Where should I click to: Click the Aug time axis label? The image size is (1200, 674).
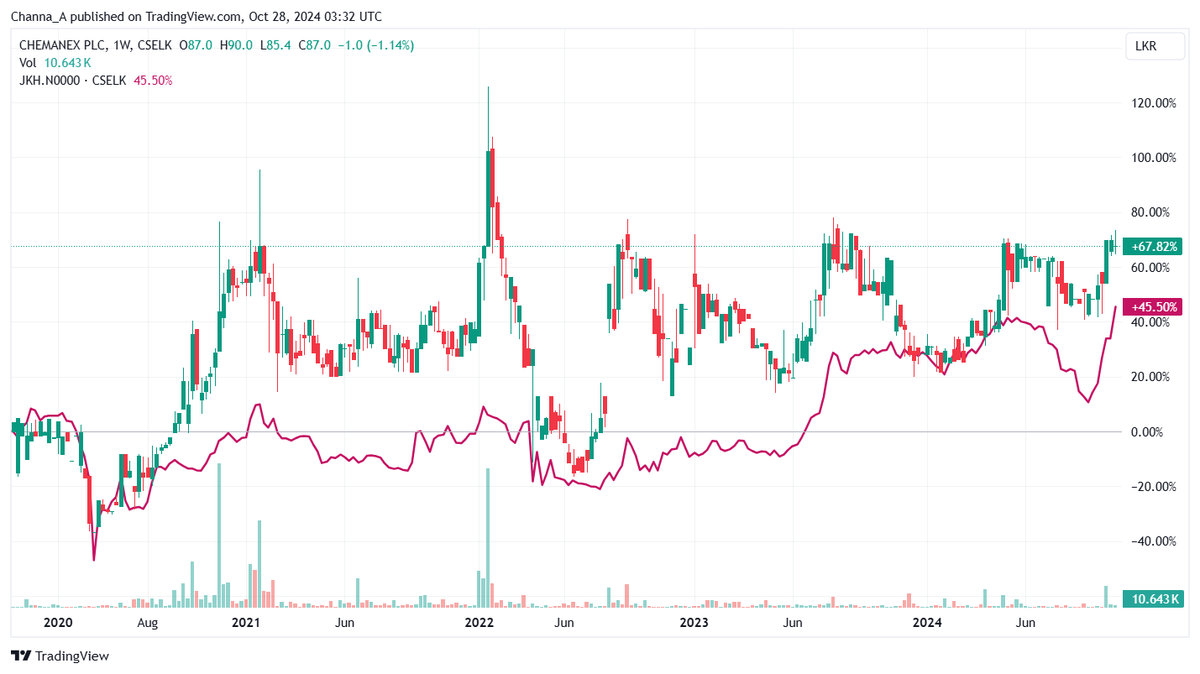coord(147,623)
